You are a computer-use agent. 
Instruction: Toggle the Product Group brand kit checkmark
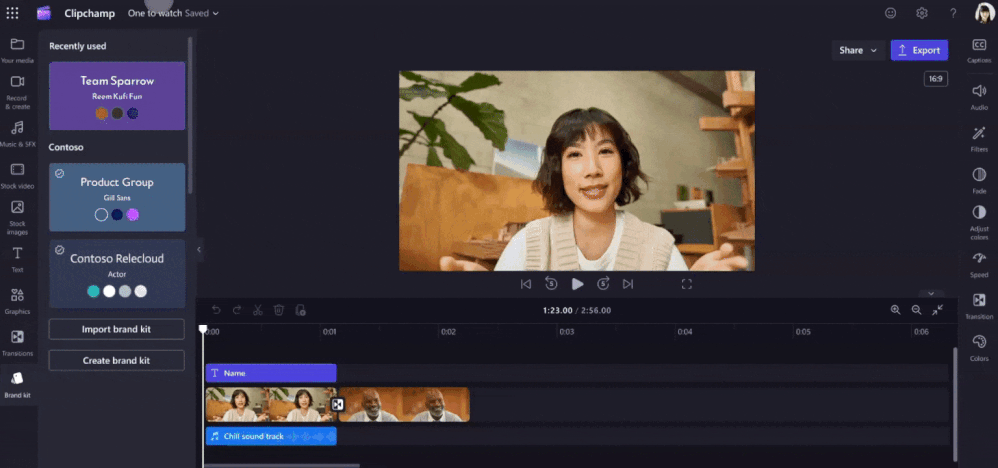[59, 173]
